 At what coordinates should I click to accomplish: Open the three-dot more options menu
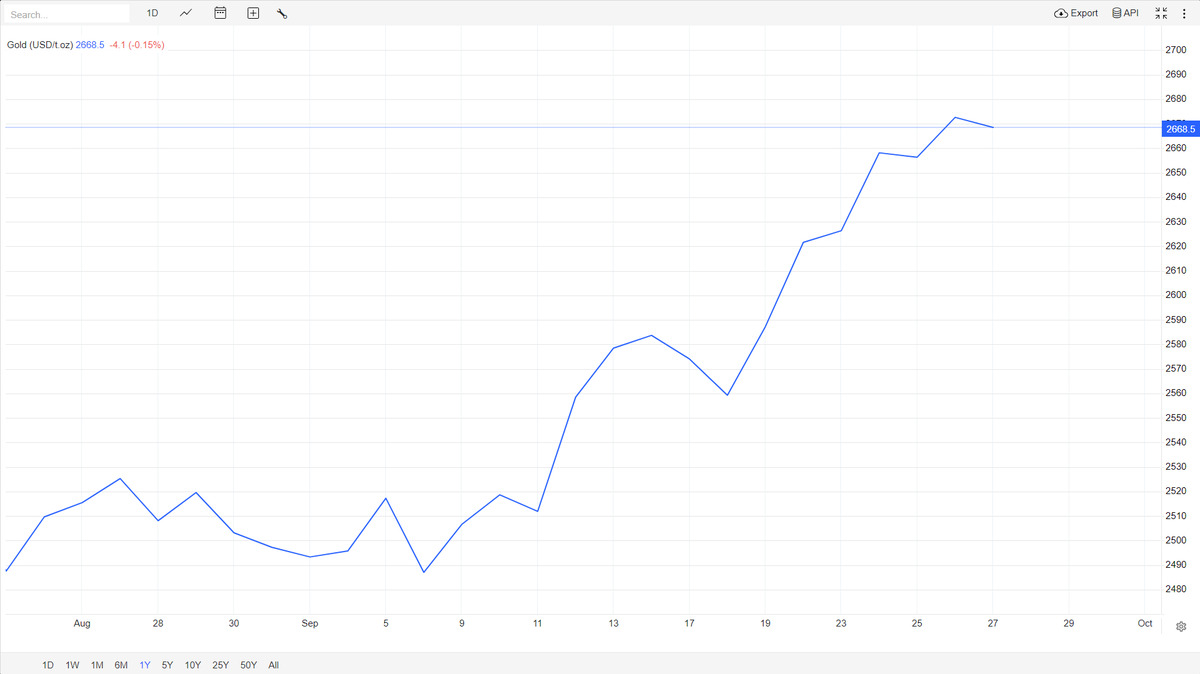tap(1184, 13)
